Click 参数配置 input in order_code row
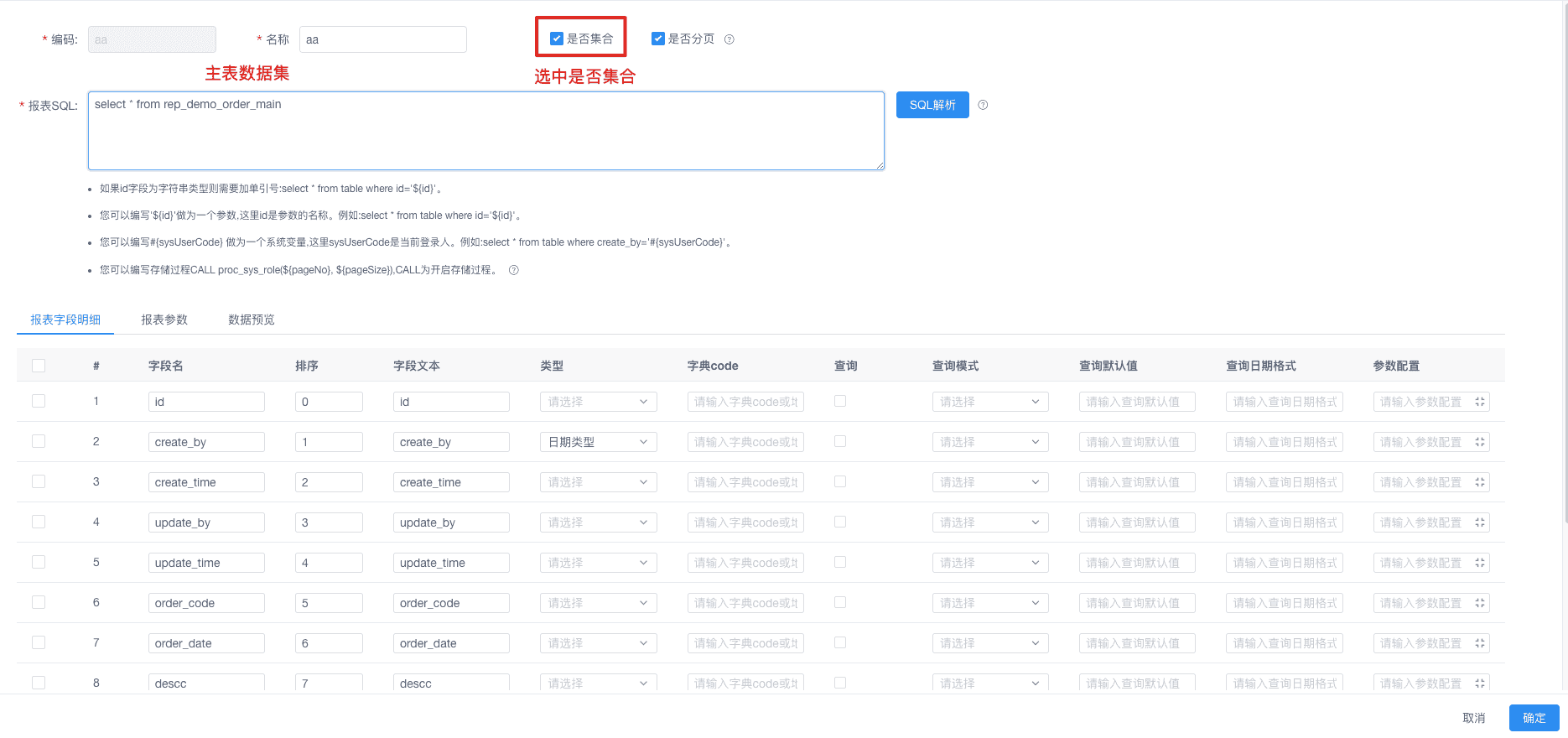 tap(1431, 603)
